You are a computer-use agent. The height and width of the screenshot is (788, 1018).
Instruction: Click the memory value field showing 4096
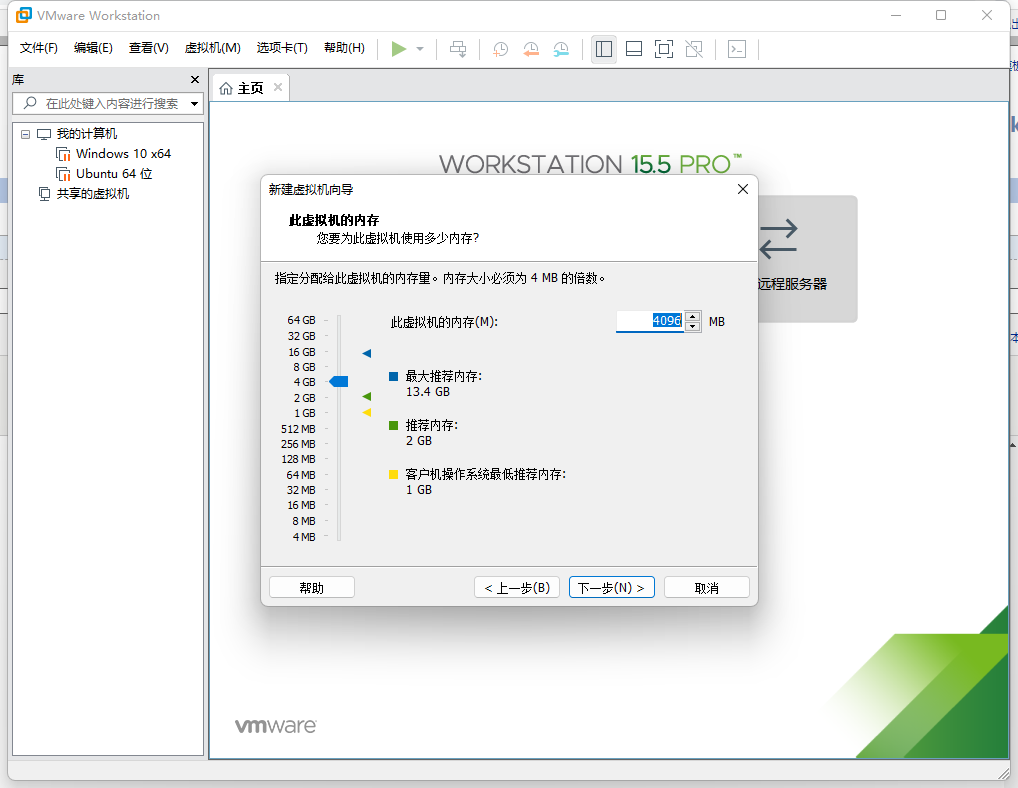click(650, 321)
